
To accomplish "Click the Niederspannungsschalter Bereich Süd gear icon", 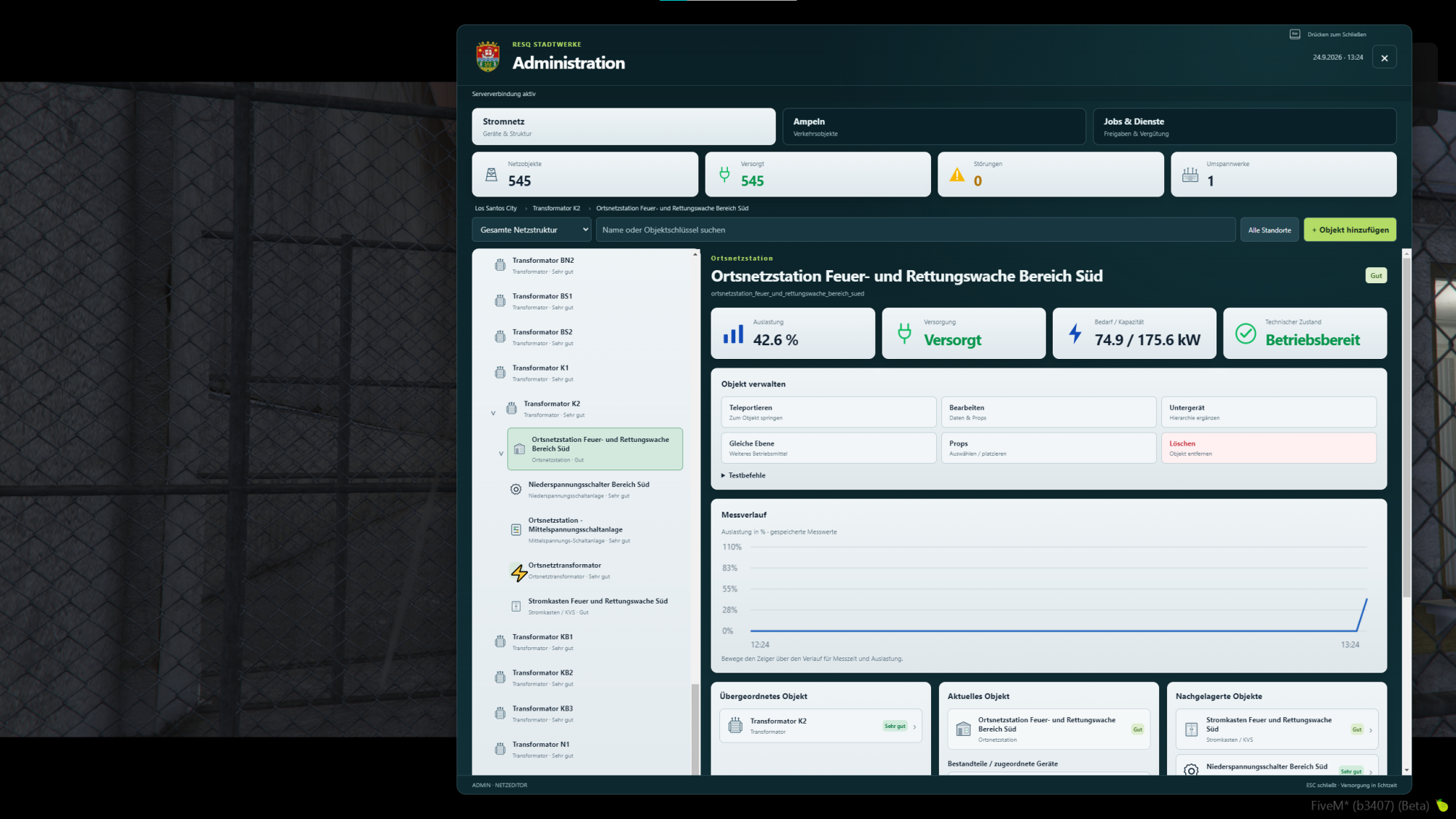I will [x=515, y=489].
